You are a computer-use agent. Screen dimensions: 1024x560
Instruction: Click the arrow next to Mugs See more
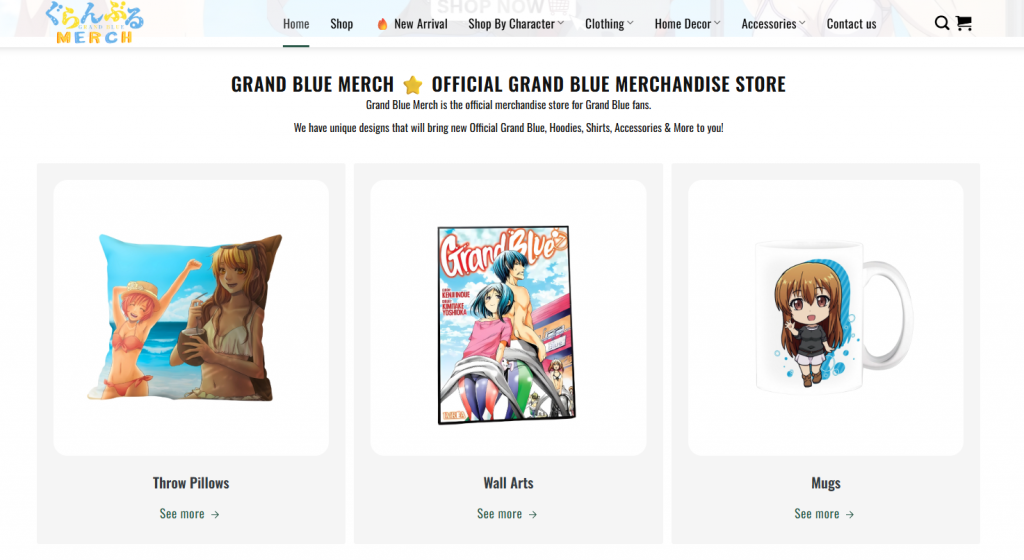coord(850,514)
